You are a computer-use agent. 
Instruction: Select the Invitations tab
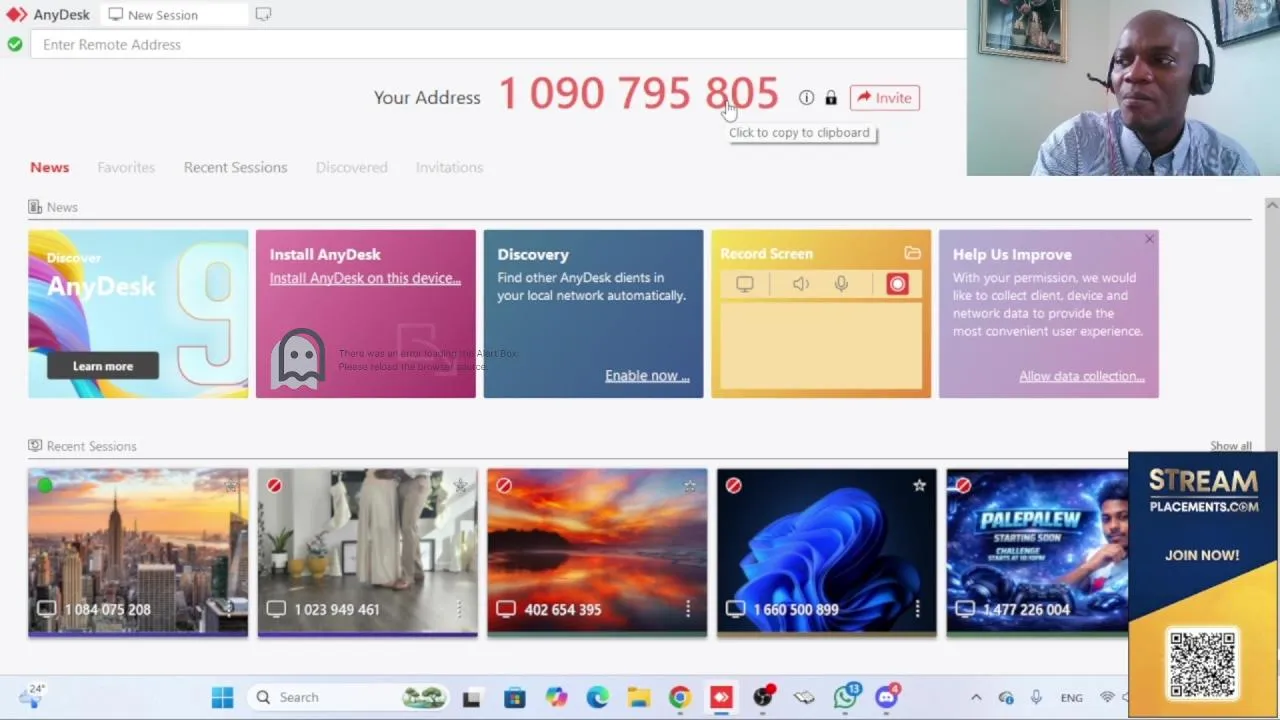449,167
